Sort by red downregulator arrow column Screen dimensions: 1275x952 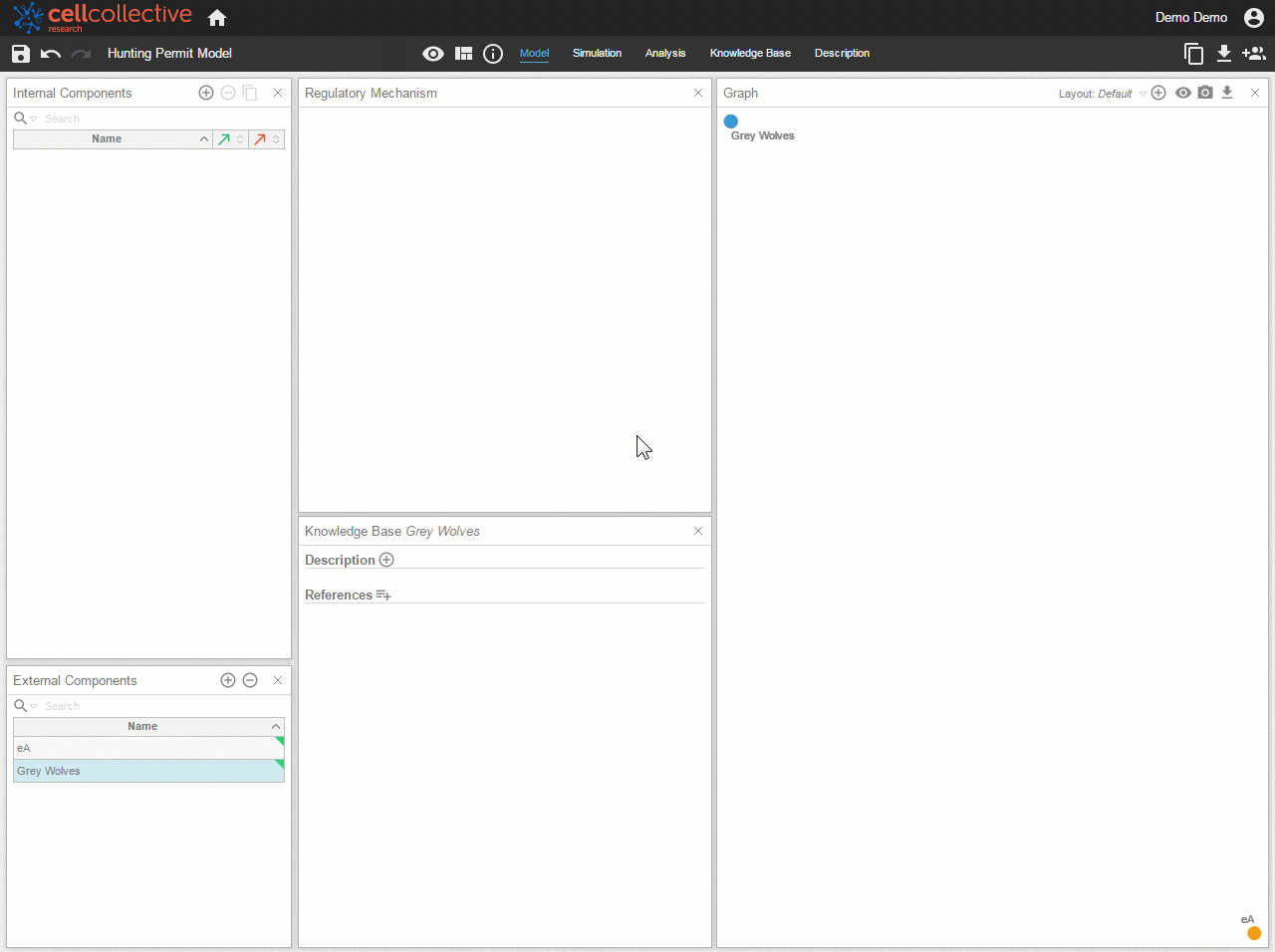tap(267, 139)
